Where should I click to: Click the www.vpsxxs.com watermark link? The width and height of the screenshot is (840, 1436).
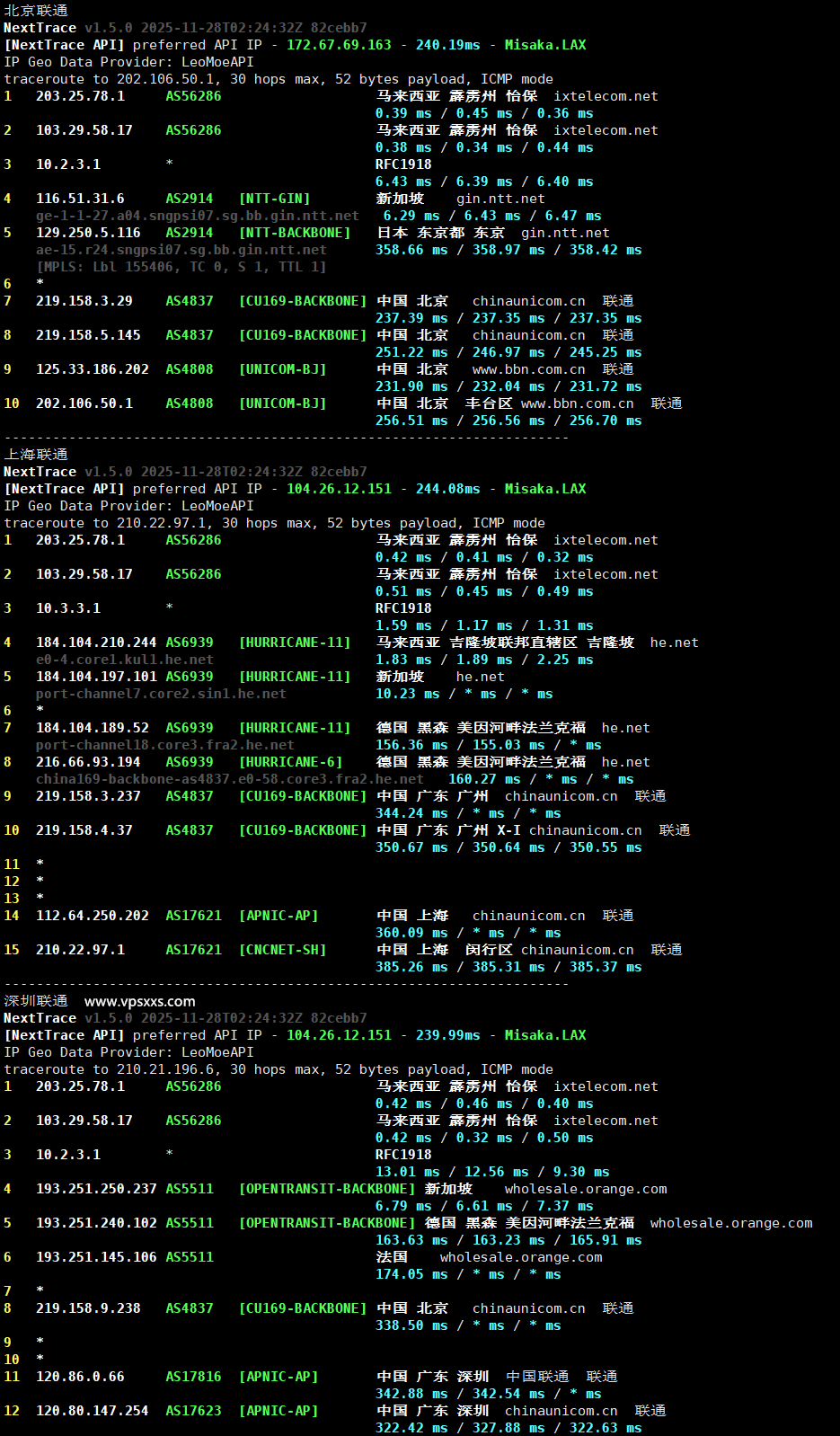(139, 1001)
